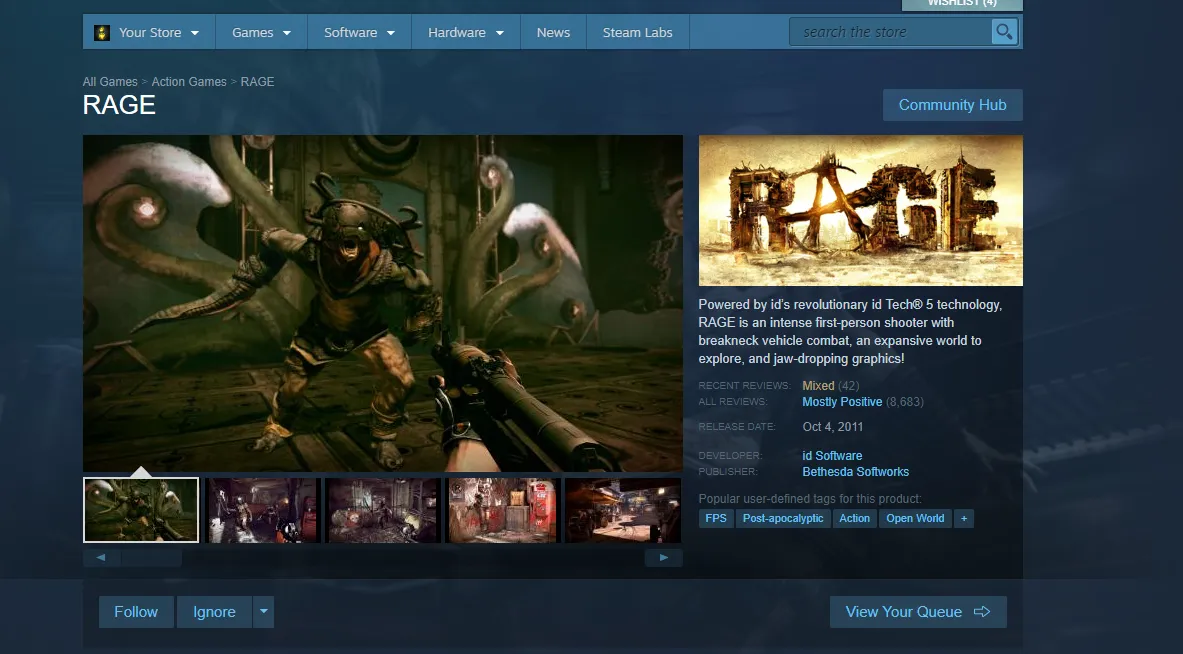Open the All Games breadcrumb link
Viewport: 1183px width, 654px height.
[110, 81]
